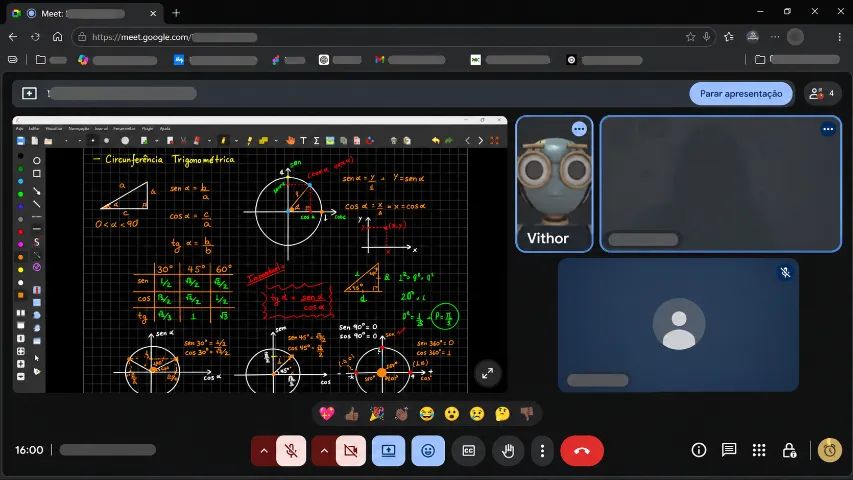
Task: Go to next page in whiteboard
Action: [481, 140]
